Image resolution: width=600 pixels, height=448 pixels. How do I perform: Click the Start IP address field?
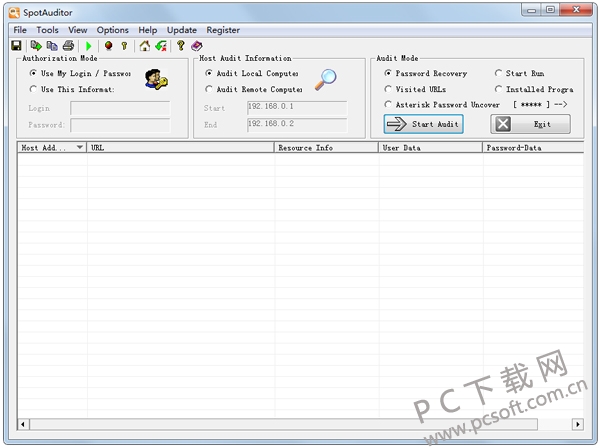pos(297,108)
